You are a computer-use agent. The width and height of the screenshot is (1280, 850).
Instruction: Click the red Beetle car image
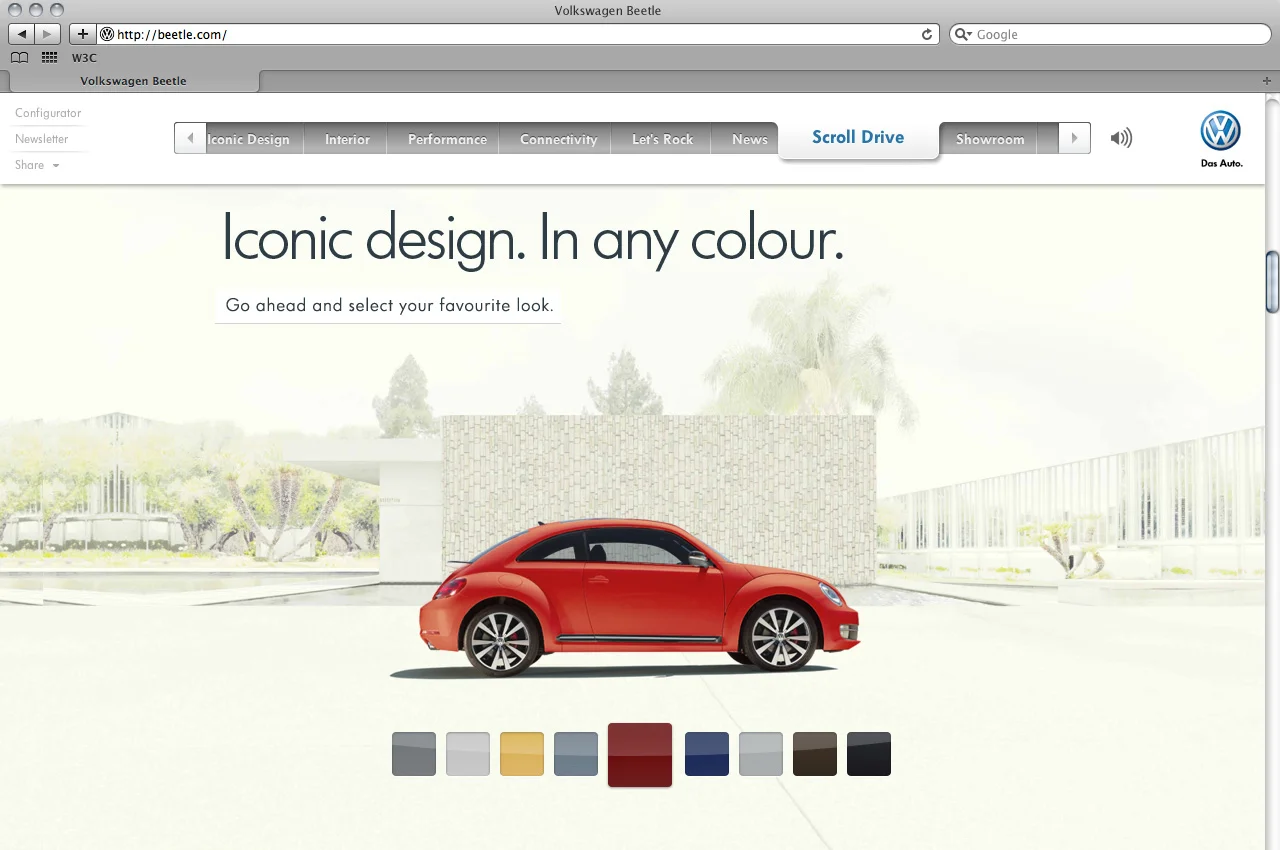[x=638, y=597]
